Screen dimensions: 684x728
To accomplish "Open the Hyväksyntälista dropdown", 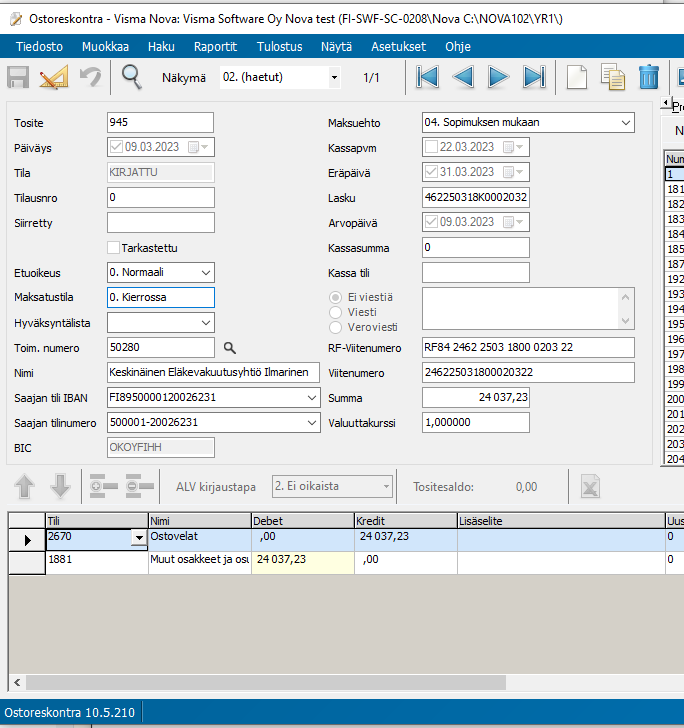I will pos(206,323).
